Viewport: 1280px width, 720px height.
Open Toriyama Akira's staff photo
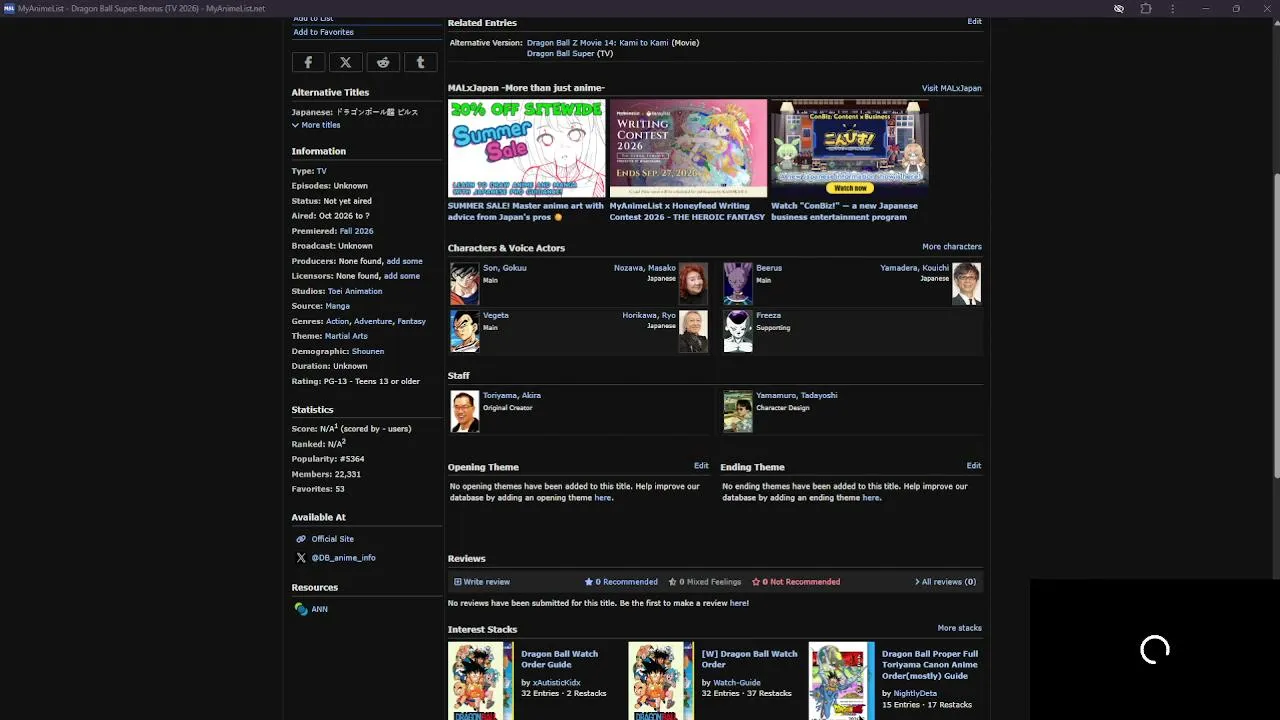(x=465, y=411)
